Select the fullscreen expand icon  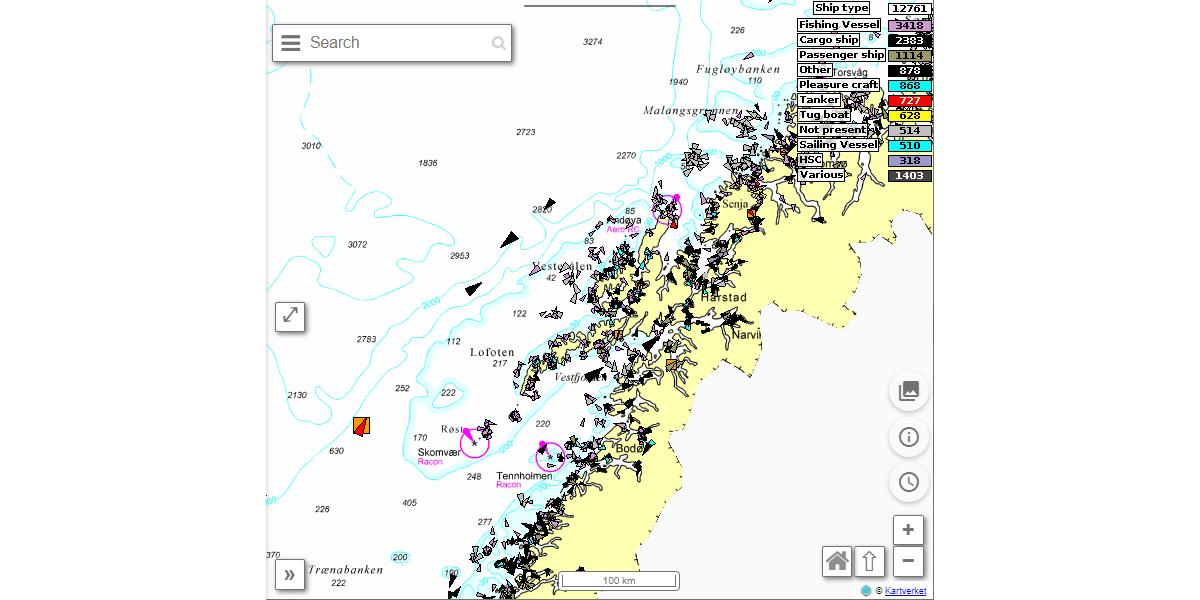click(290, 316)
